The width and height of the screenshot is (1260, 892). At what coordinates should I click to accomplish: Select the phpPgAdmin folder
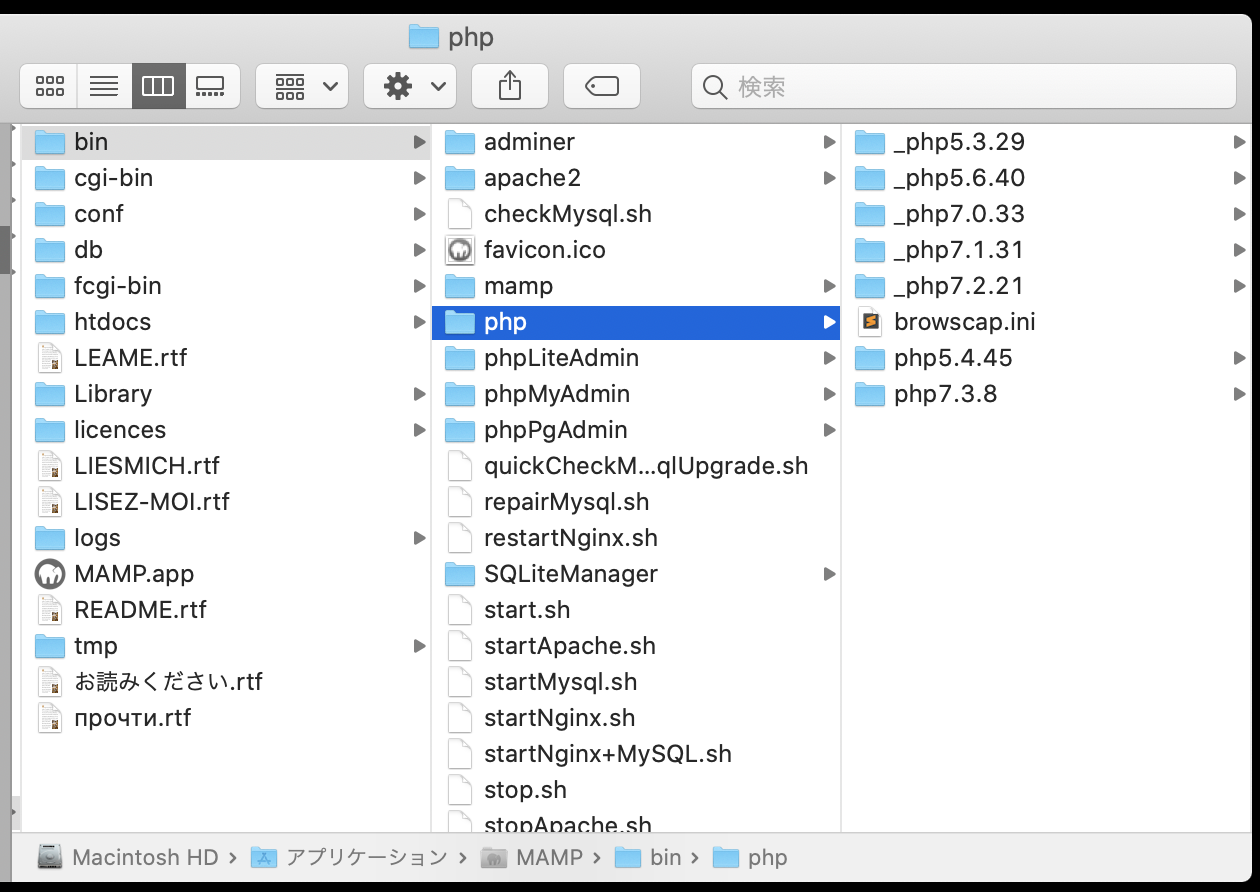636,430
